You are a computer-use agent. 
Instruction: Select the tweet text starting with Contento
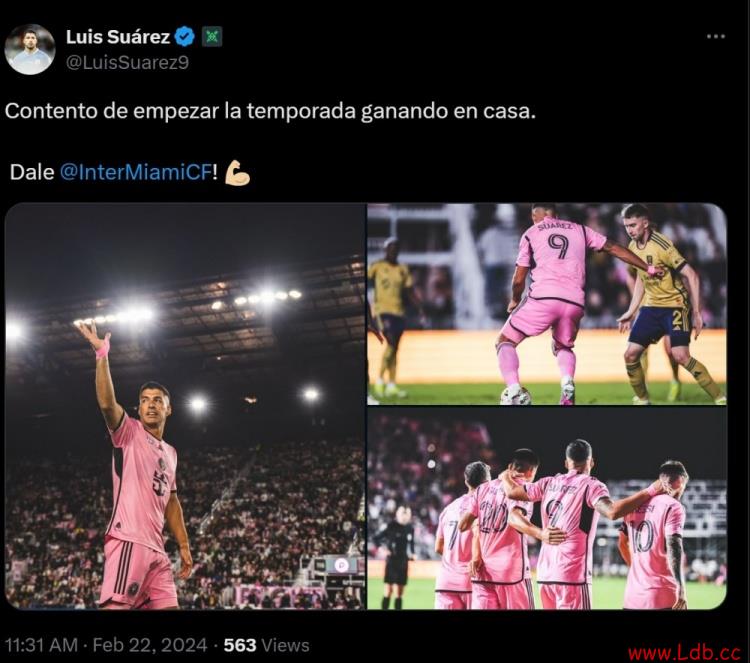pos(270,111)
